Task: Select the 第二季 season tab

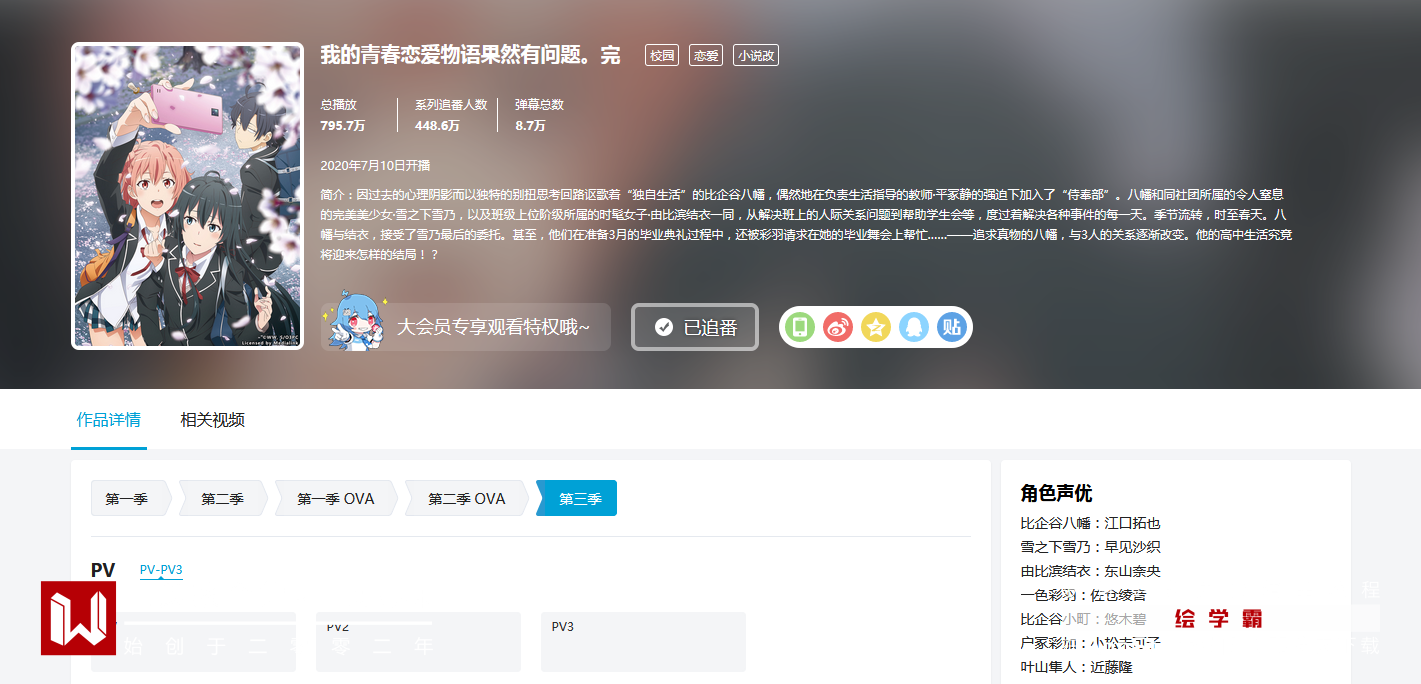Action: [x=222, y=498]
